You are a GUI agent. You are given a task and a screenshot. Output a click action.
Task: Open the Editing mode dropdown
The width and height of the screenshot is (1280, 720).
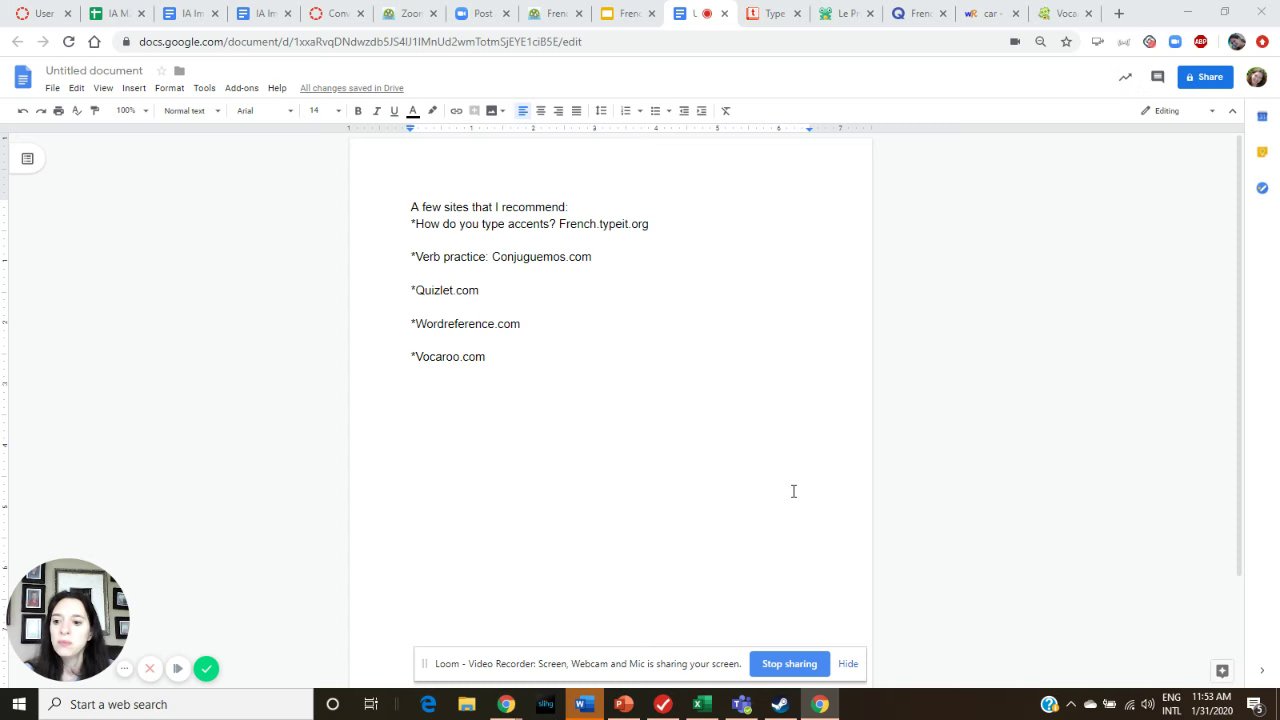click(x=1178, y=111)
